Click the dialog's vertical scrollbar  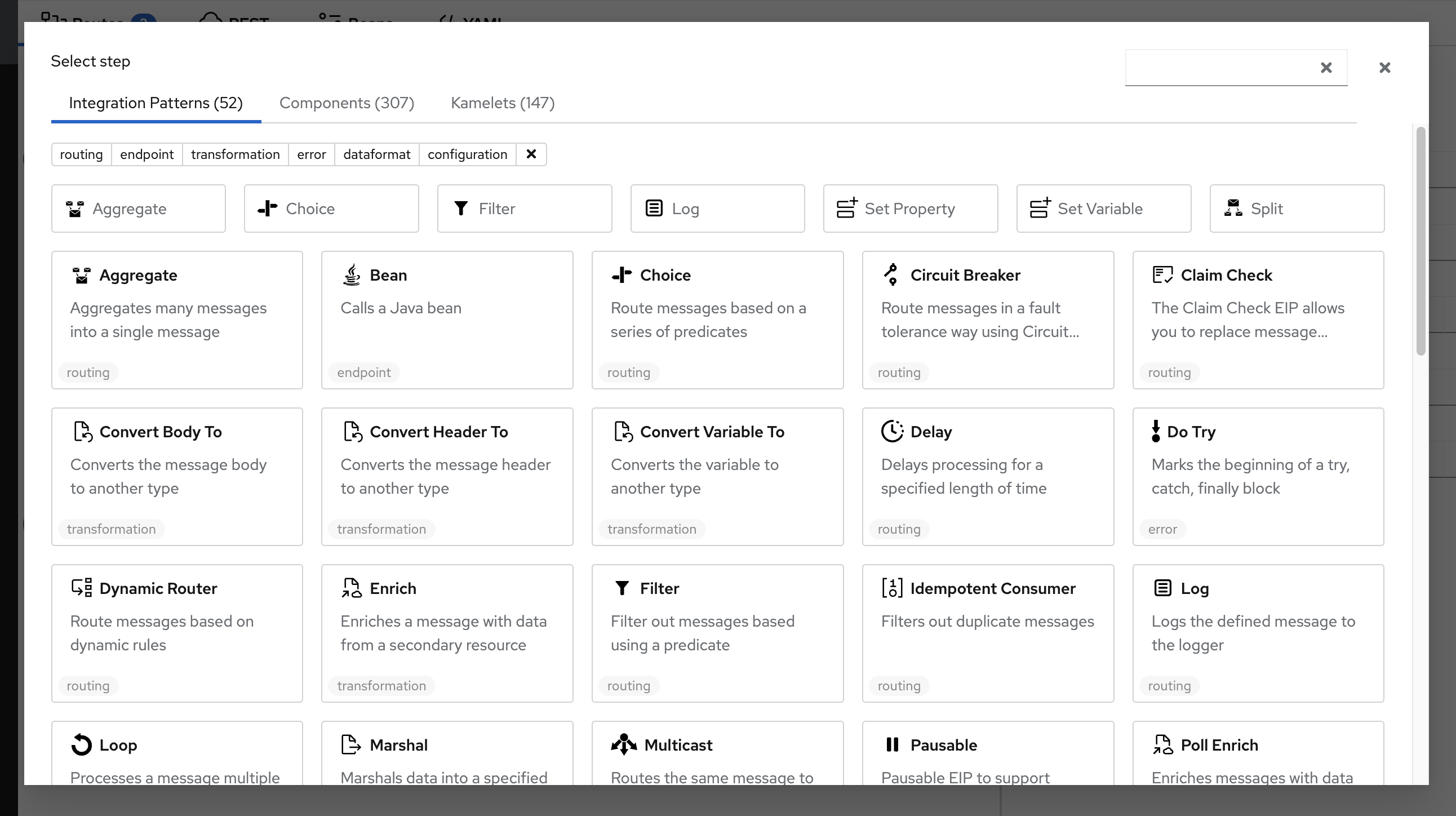(1421, 241)
